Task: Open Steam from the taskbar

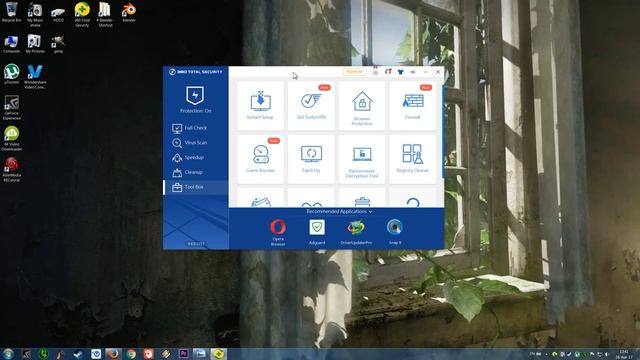Action: (78, 354)
